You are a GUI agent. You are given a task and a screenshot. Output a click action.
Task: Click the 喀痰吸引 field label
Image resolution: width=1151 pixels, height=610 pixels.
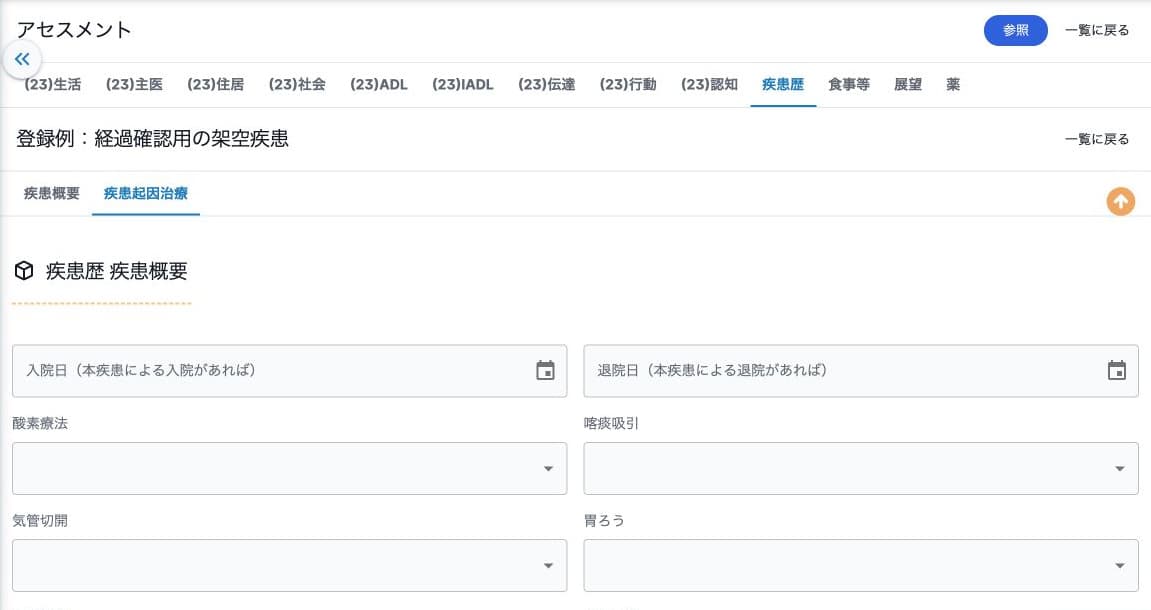coord(611,424)
